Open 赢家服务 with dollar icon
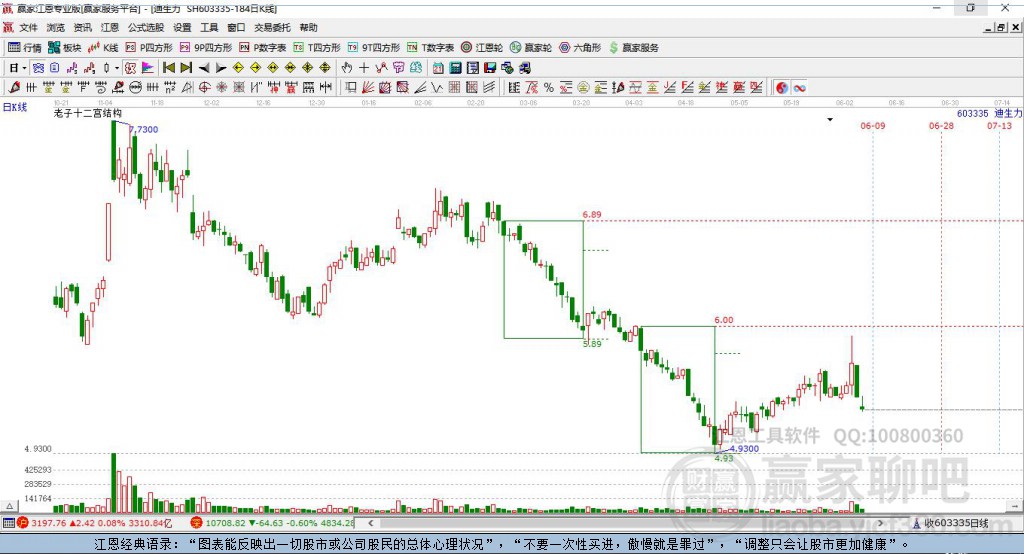Screen dimensions: 1024x554 (633, 48)
